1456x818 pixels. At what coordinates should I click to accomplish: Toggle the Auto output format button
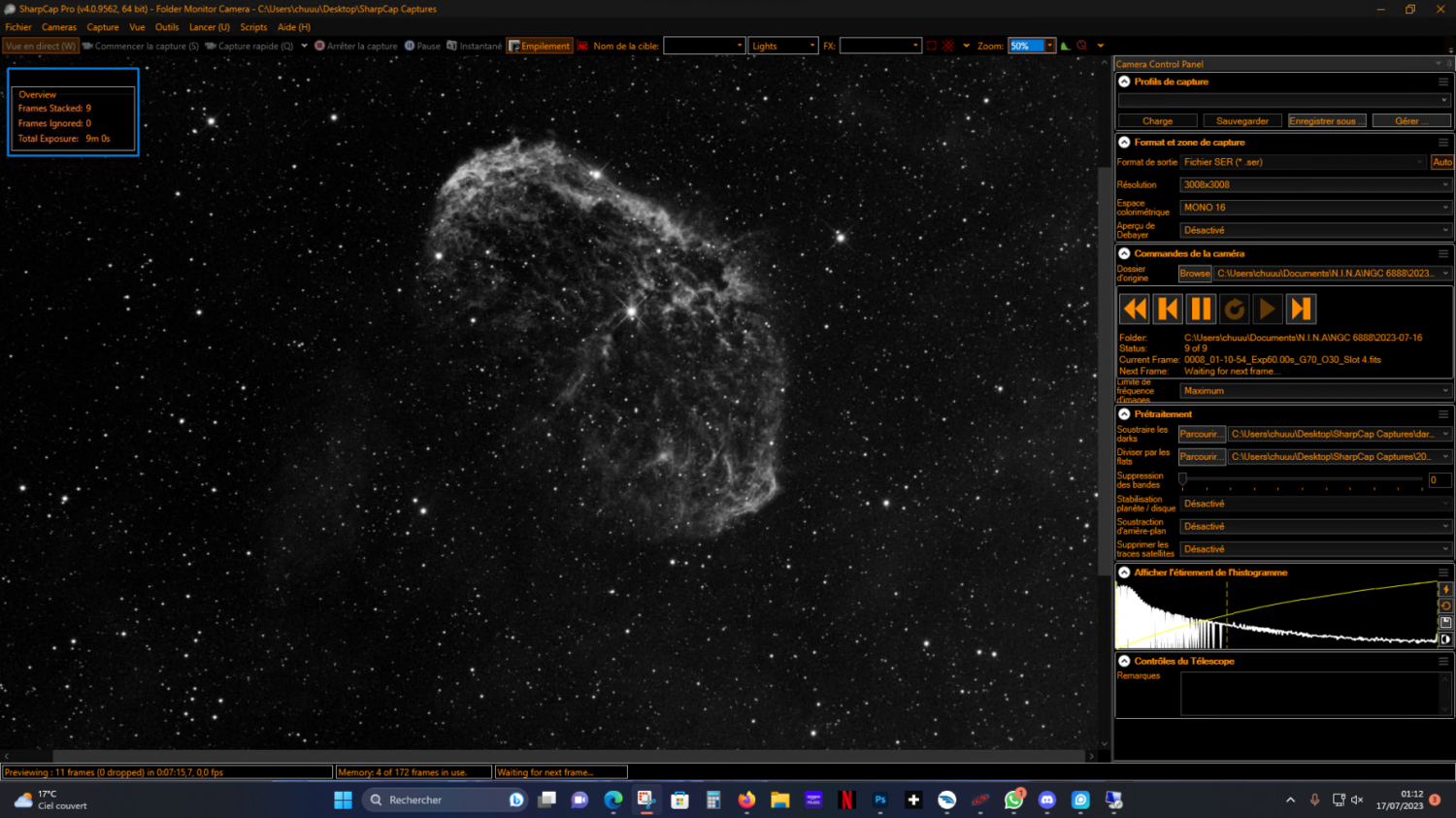tap(1441, 162)
